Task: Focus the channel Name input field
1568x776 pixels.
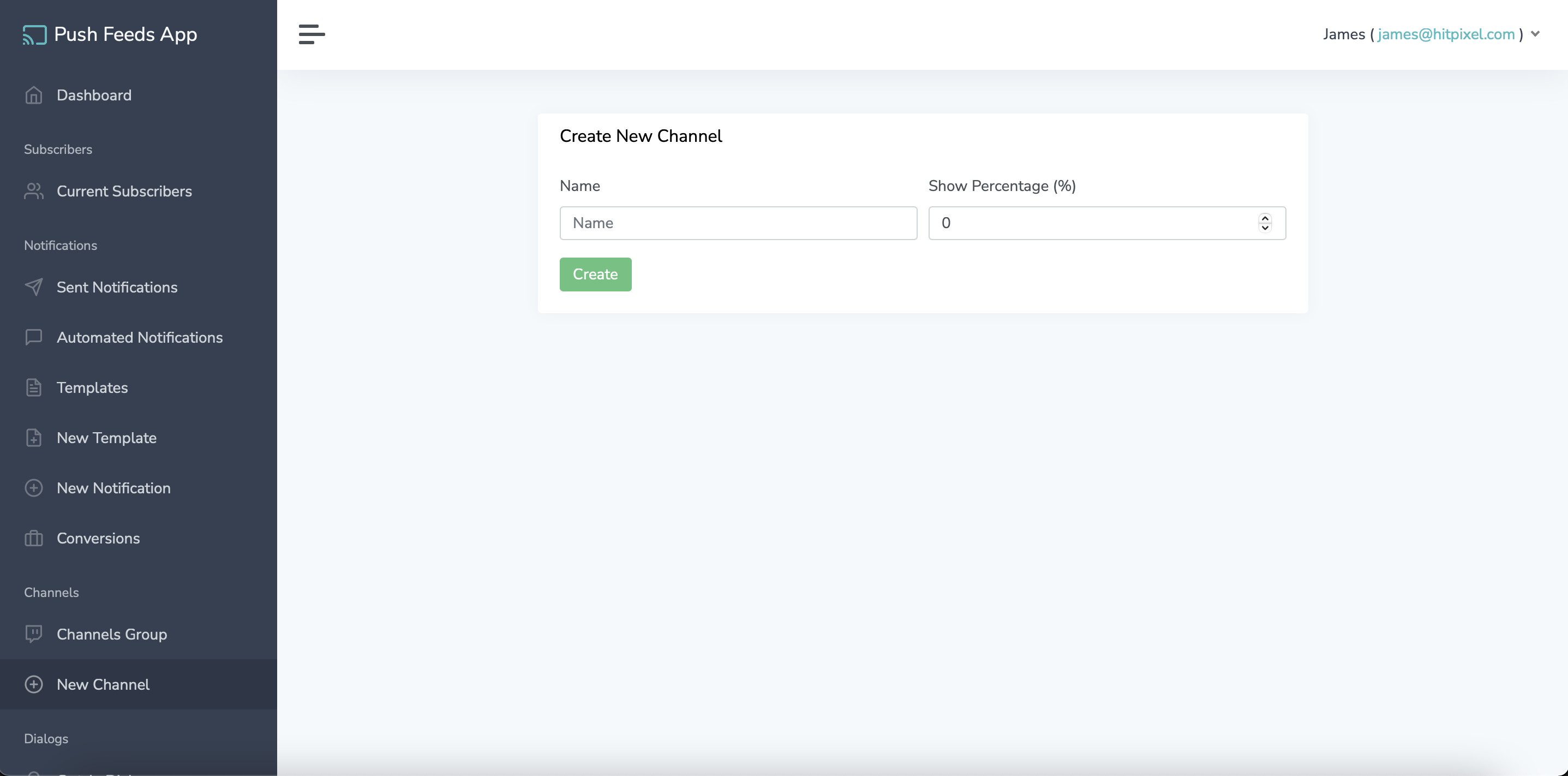Action: pyautogui.click(x=738, y=223)
